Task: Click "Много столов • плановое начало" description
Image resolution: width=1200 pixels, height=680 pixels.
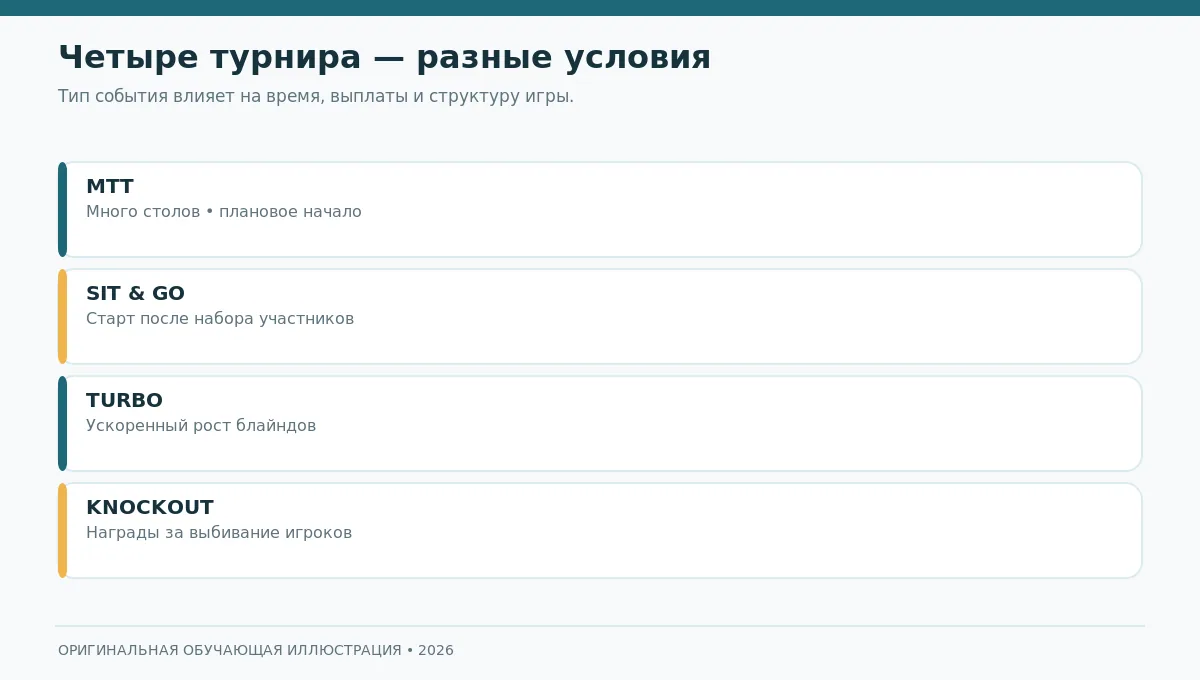Action: (224, 212)
